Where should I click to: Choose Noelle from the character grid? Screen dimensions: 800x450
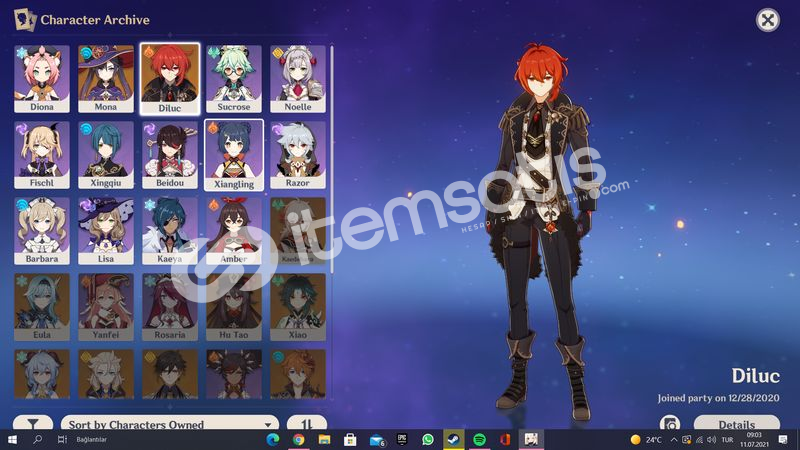[298, 79]
